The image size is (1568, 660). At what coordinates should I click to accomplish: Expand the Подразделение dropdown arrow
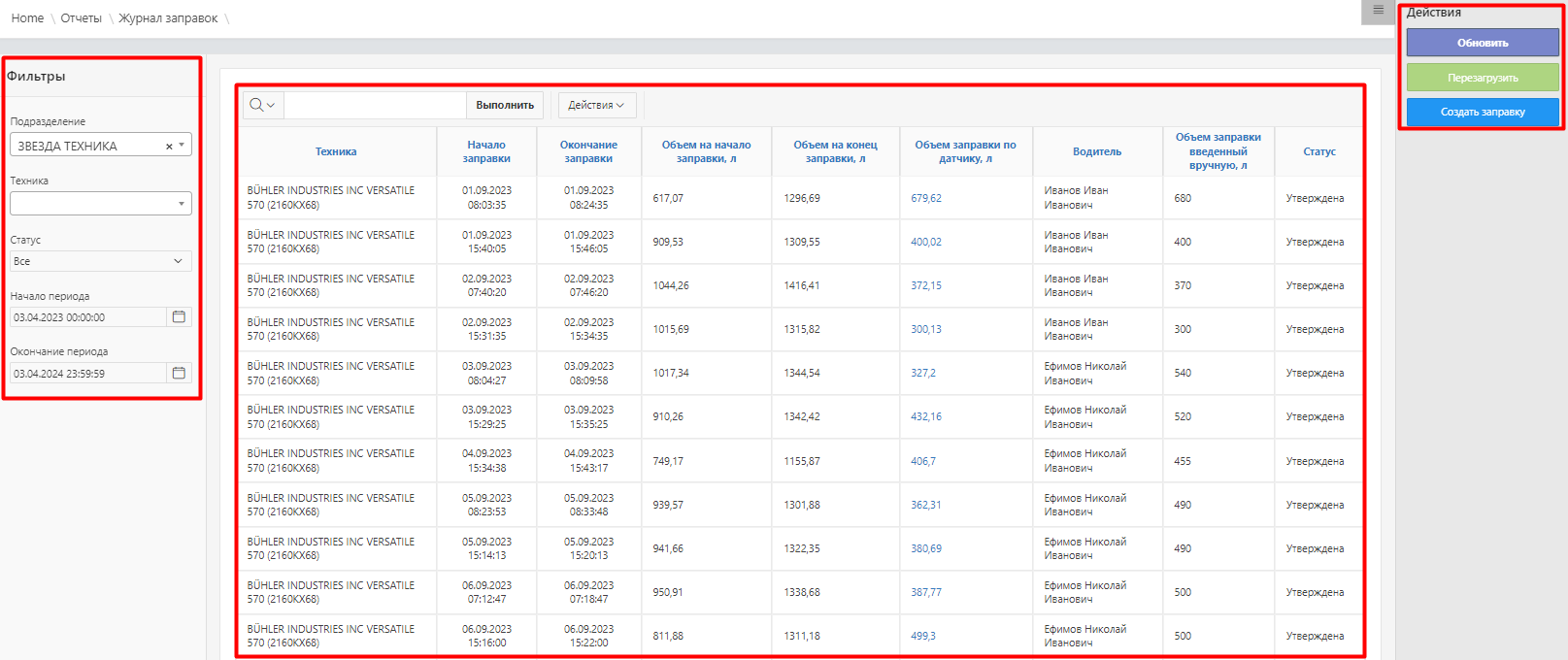coord(182,146)
